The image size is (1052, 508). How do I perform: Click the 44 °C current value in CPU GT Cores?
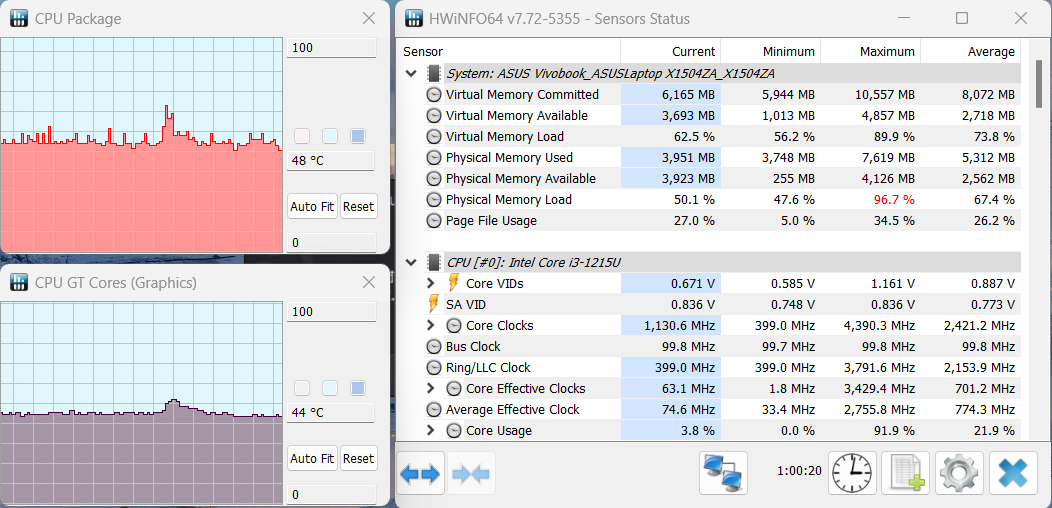tap(331, 413)
